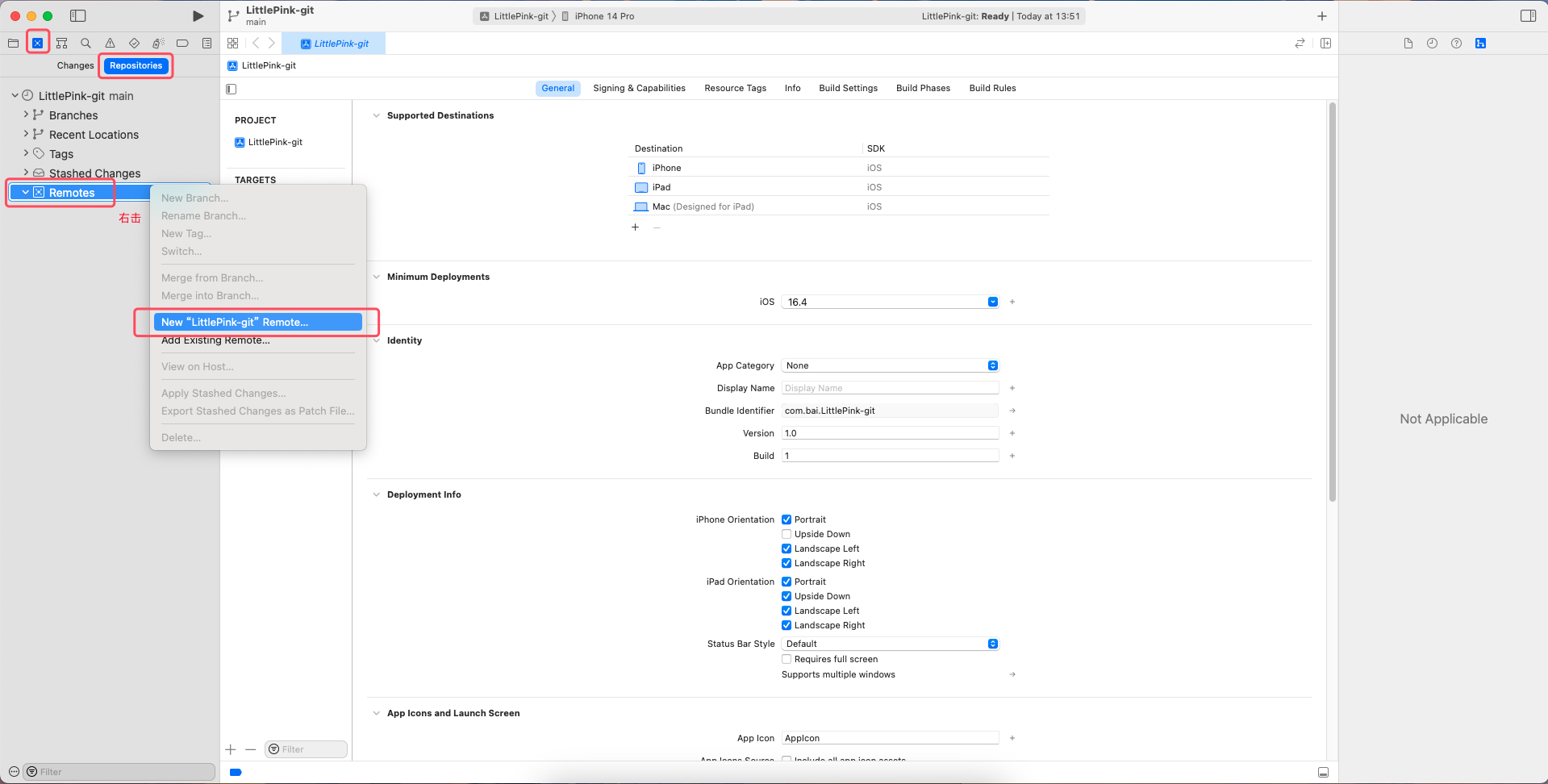
Task: Toggle iPhone Landscape Left checkbox
Action: [x=787, y=548]
